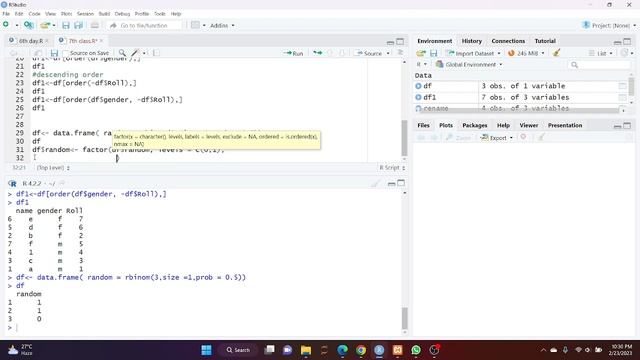
Task: Expand the df object blue arrow
Action: click(418, 86)
